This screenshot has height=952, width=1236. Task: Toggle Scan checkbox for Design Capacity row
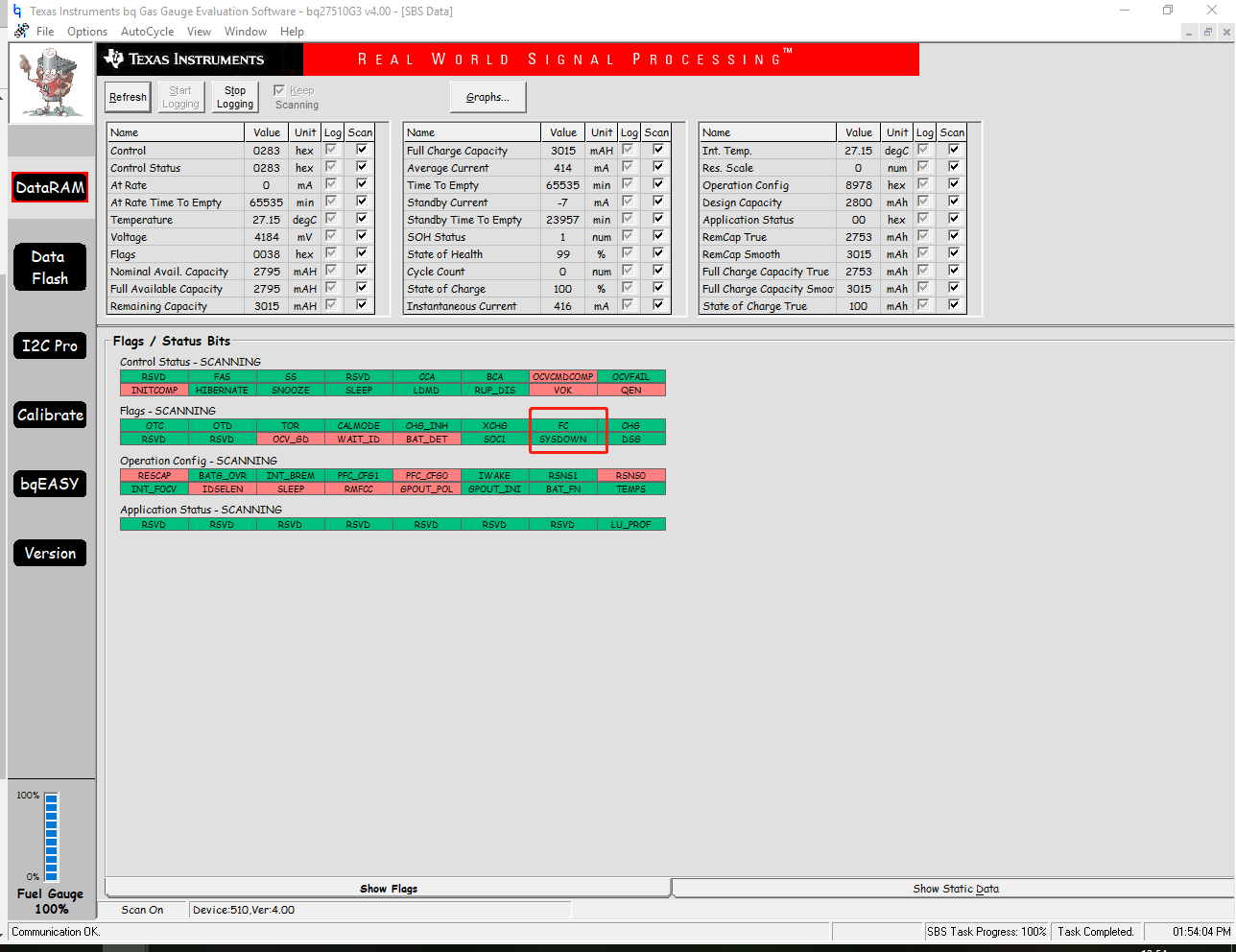pos(954,202)
